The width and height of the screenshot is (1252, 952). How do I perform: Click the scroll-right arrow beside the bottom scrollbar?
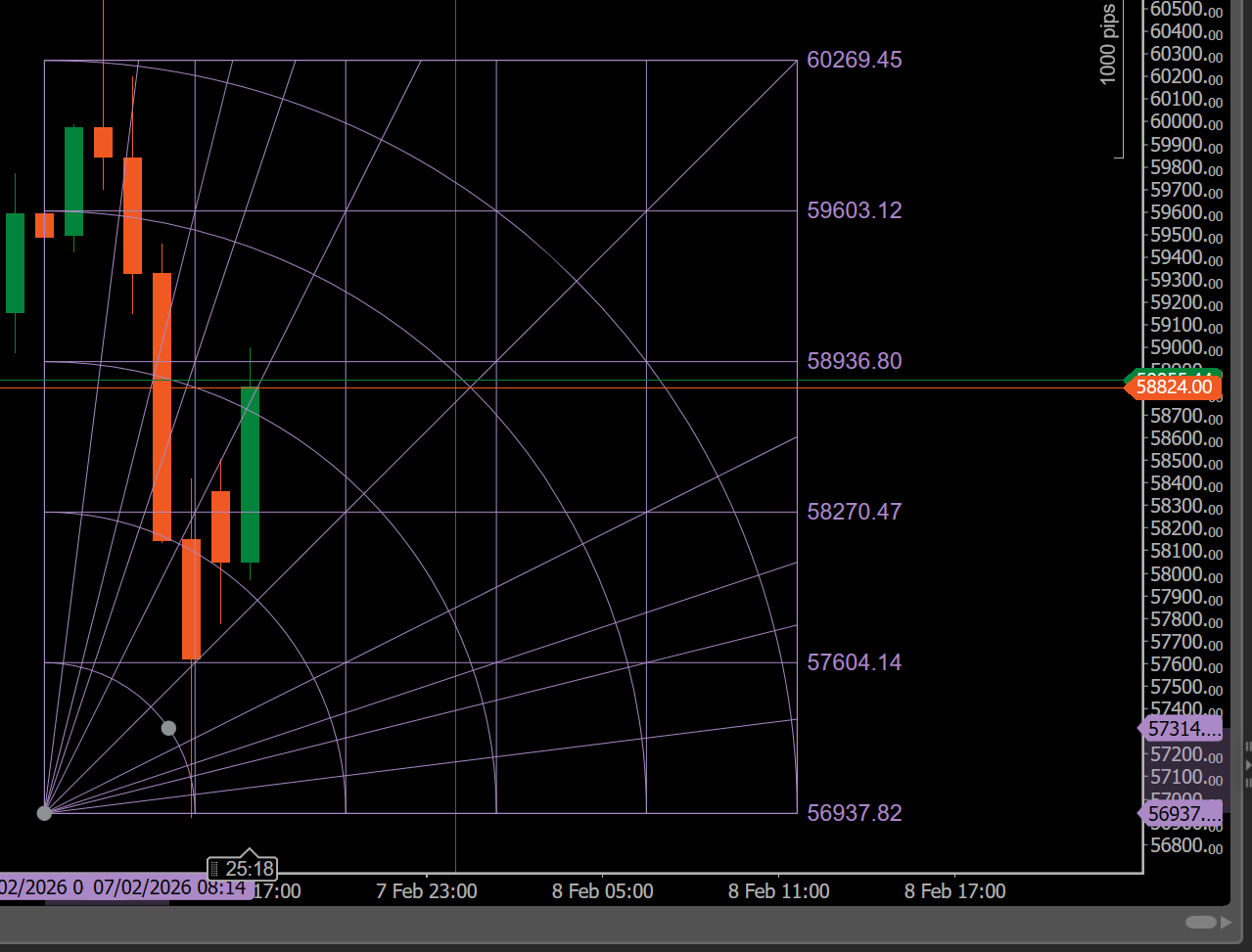1227,923
